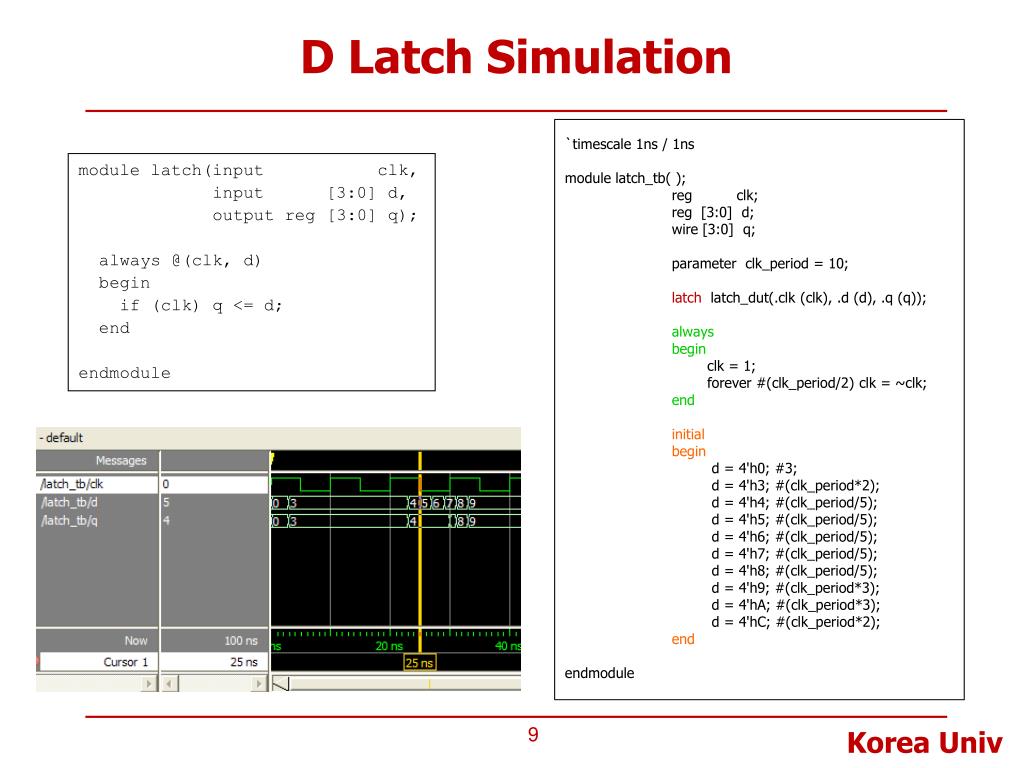
Task: Select the /latch_tb/d signal
Action: pos(69,502)
